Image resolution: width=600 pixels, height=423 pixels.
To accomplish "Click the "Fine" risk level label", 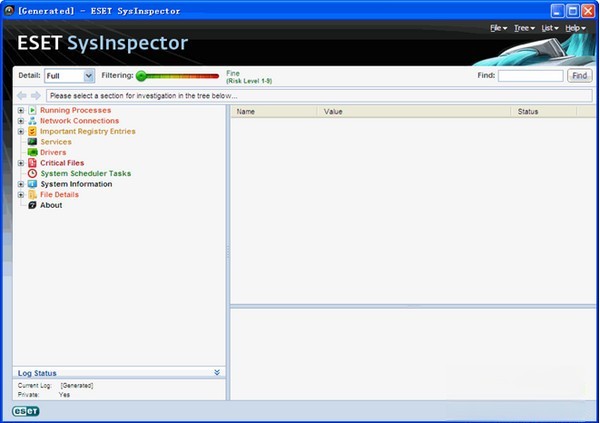I will (233, 73).
